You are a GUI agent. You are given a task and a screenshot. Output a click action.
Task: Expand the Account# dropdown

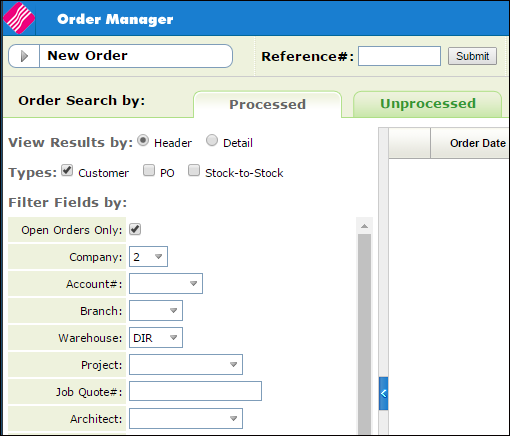tap(166, 283)
